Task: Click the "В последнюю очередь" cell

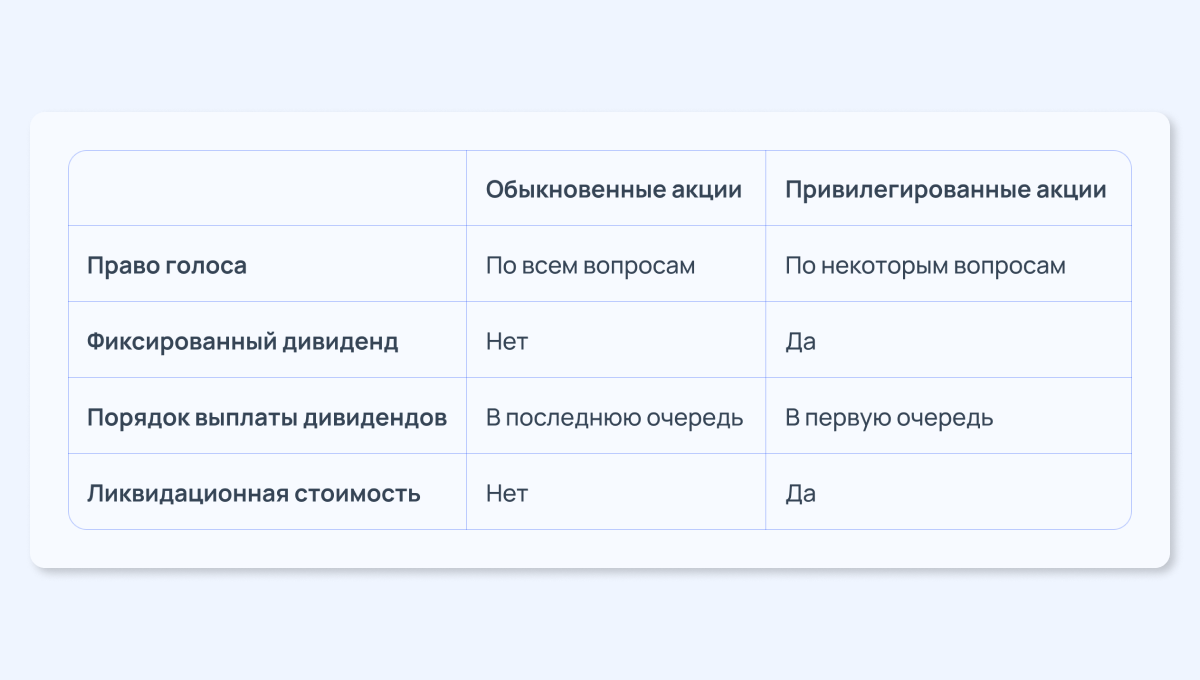Action: (x=614, y=418)
